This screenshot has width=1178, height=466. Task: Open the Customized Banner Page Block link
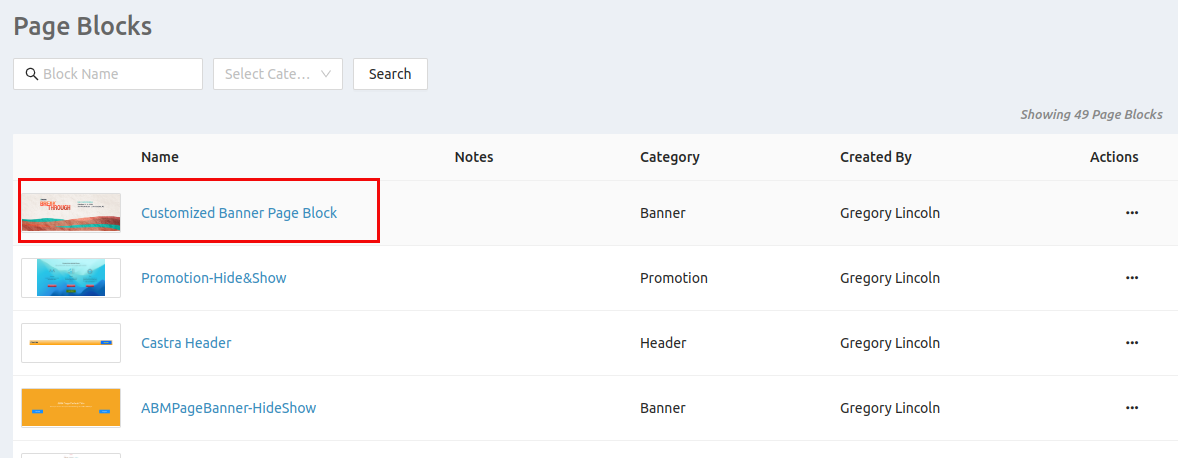[239, 213]
